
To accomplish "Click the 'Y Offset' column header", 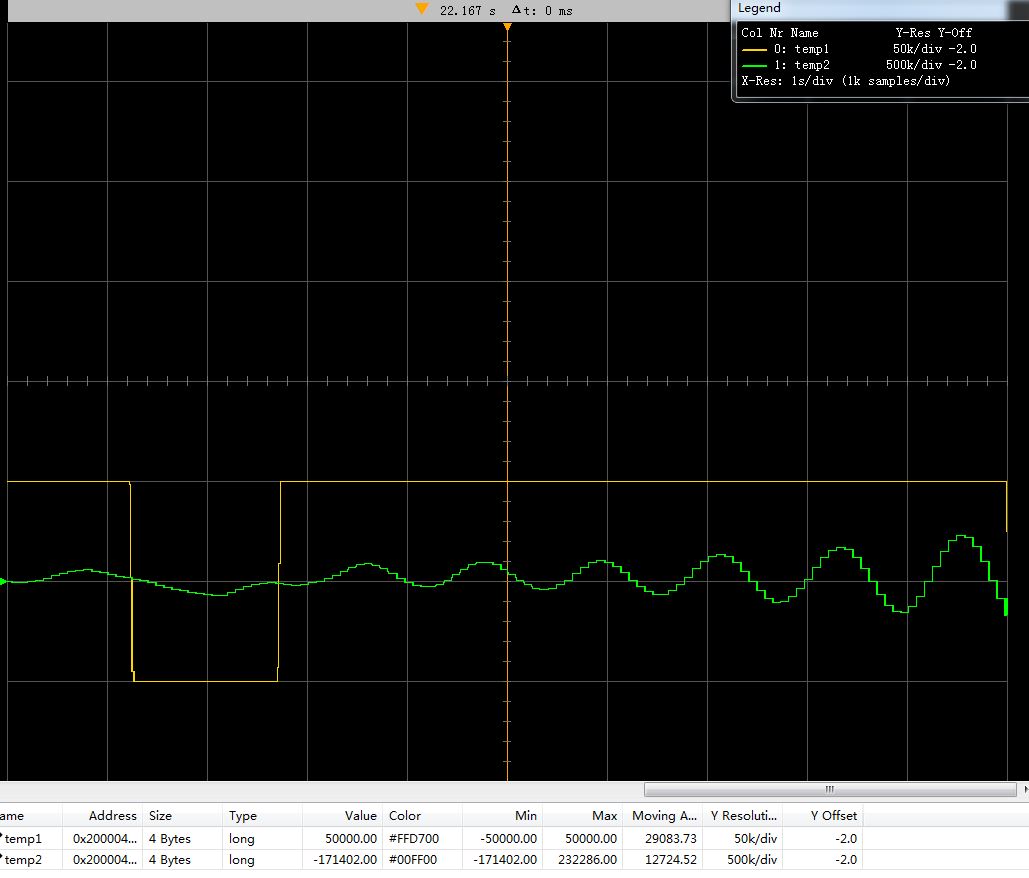I will tap(823, 816).
